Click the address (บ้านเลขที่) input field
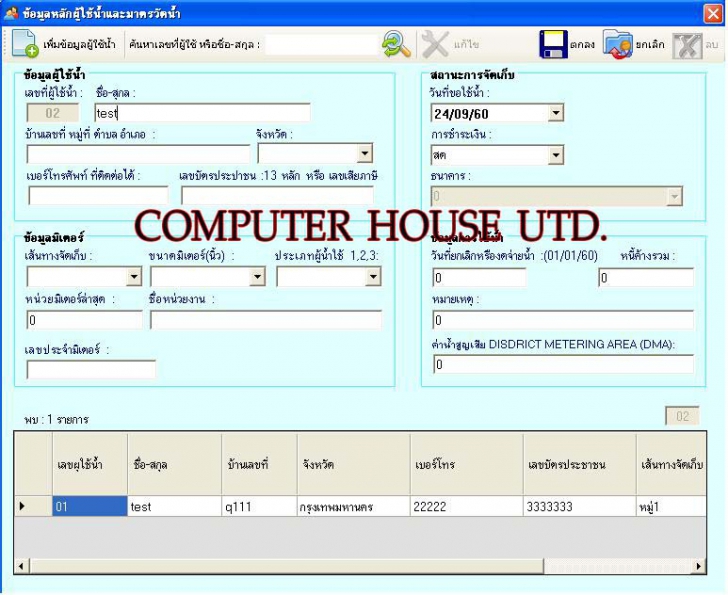Image resolution: width=728 pixels, height=595 pixels. 138,154
